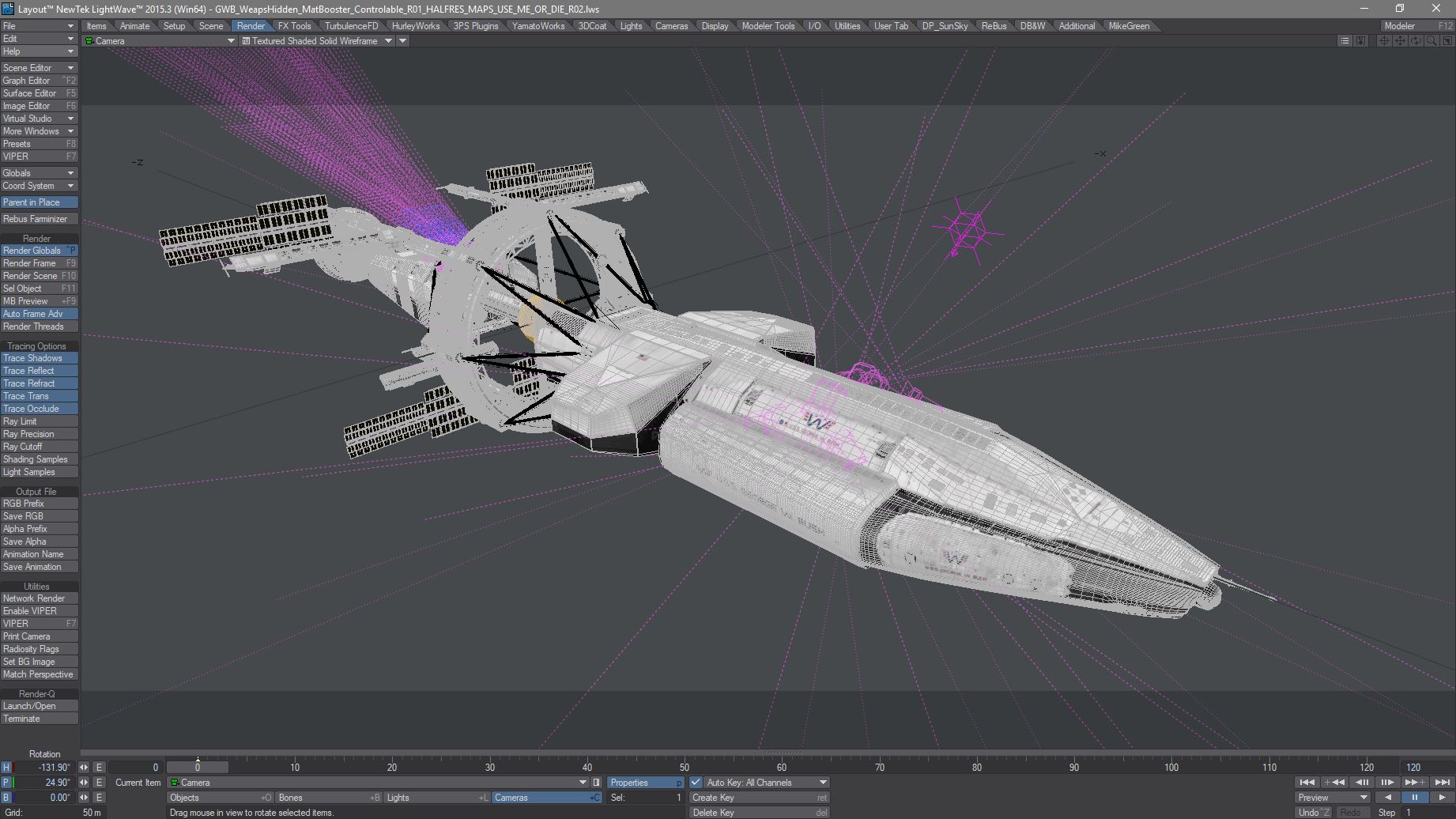Open the Modeler Tools tab
This screenshot has height=819, width=1456.
tap(768, 26)
